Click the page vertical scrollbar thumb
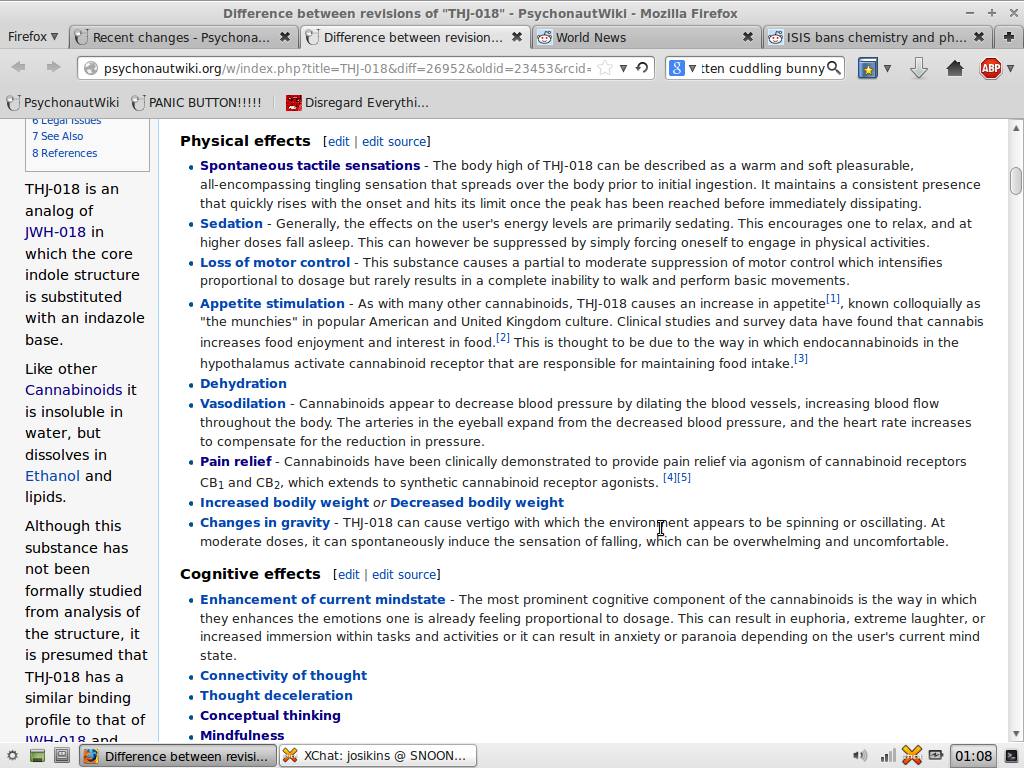This screenshot has width=1024, height=768. (1016, 180)
